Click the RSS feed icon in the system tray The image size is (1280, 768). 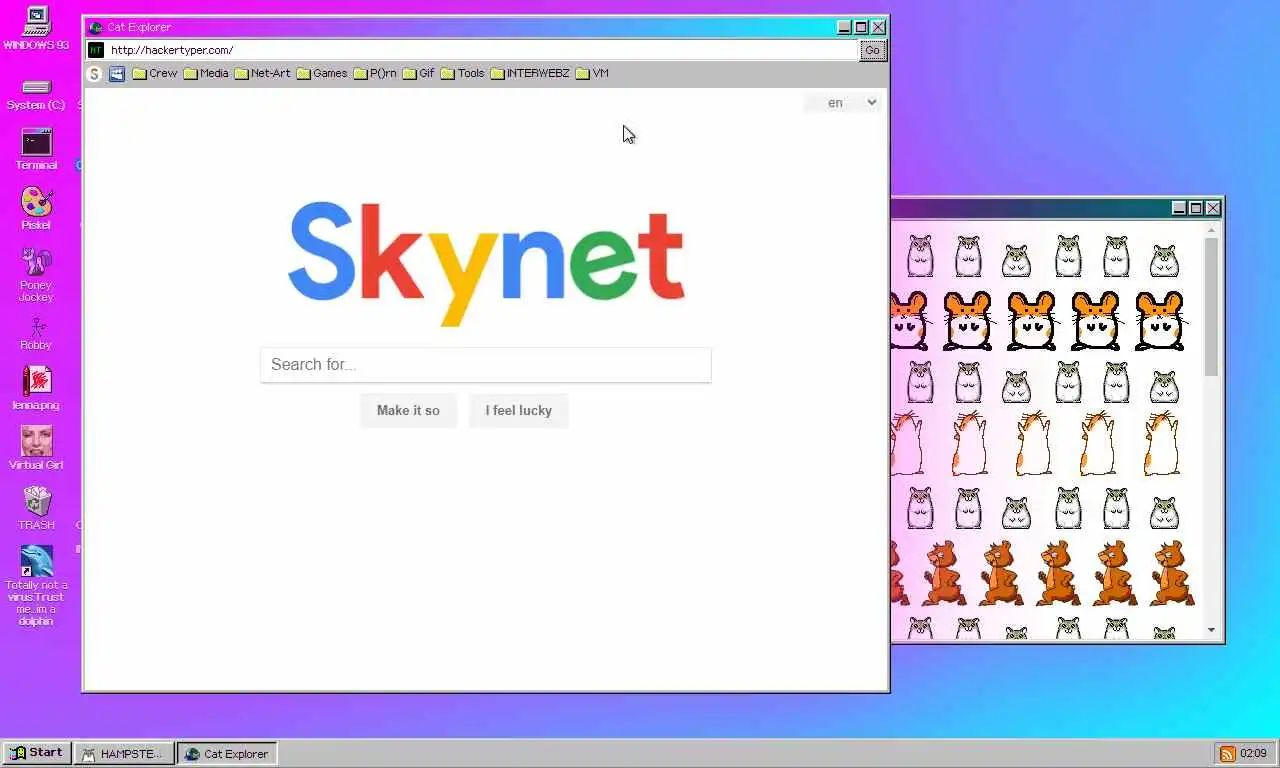pyautogui.click(x=1226, y=753)
